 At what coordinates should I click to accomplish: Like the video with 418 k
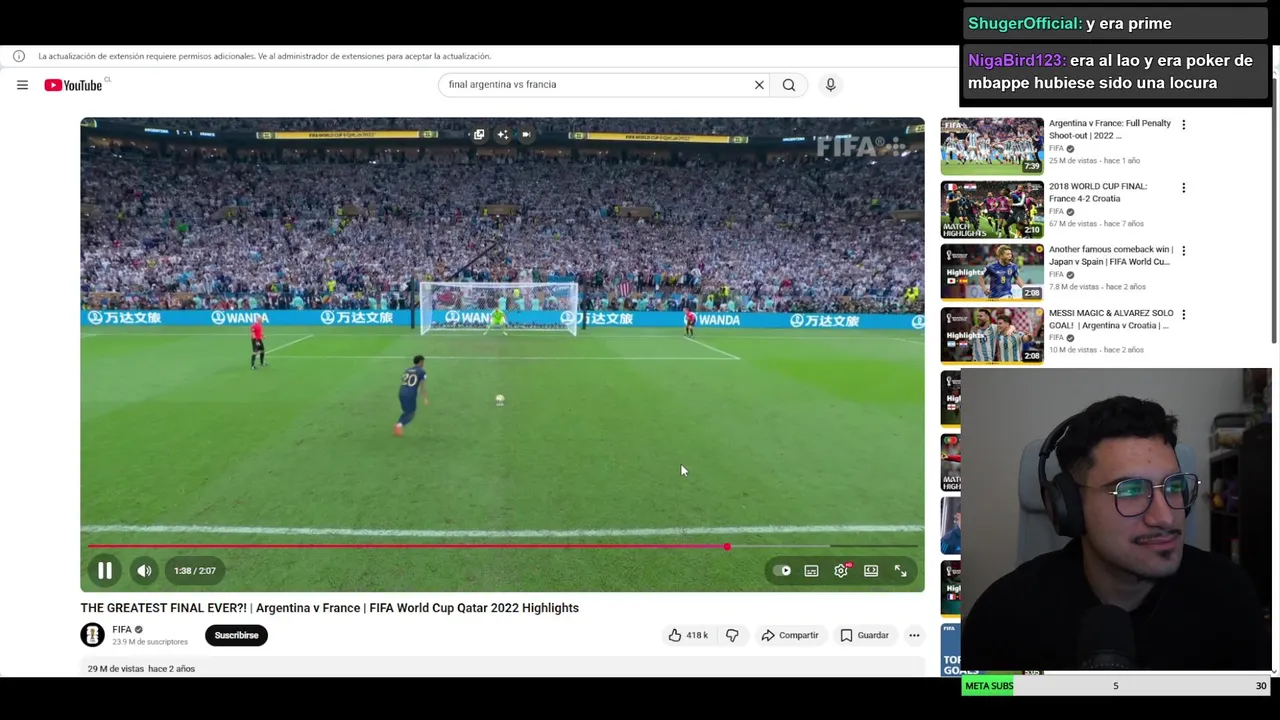(688, 635)
